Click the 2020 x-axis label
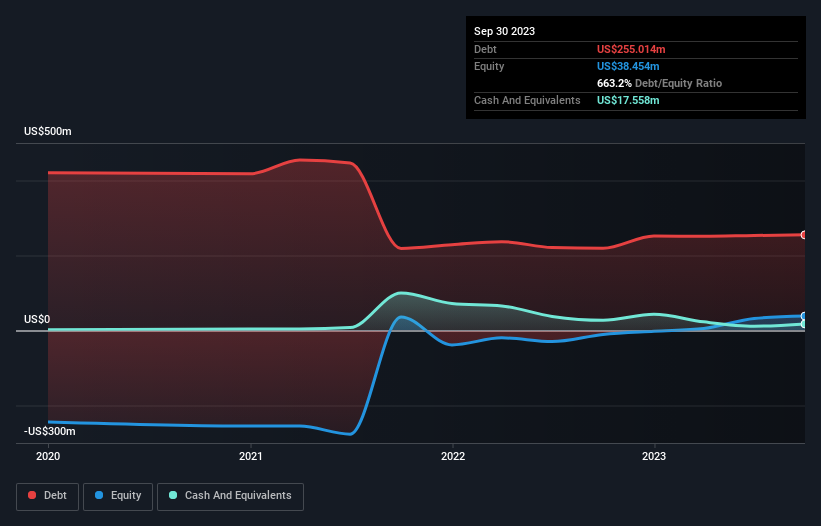 pyautogui.click(x=48, y=456)
